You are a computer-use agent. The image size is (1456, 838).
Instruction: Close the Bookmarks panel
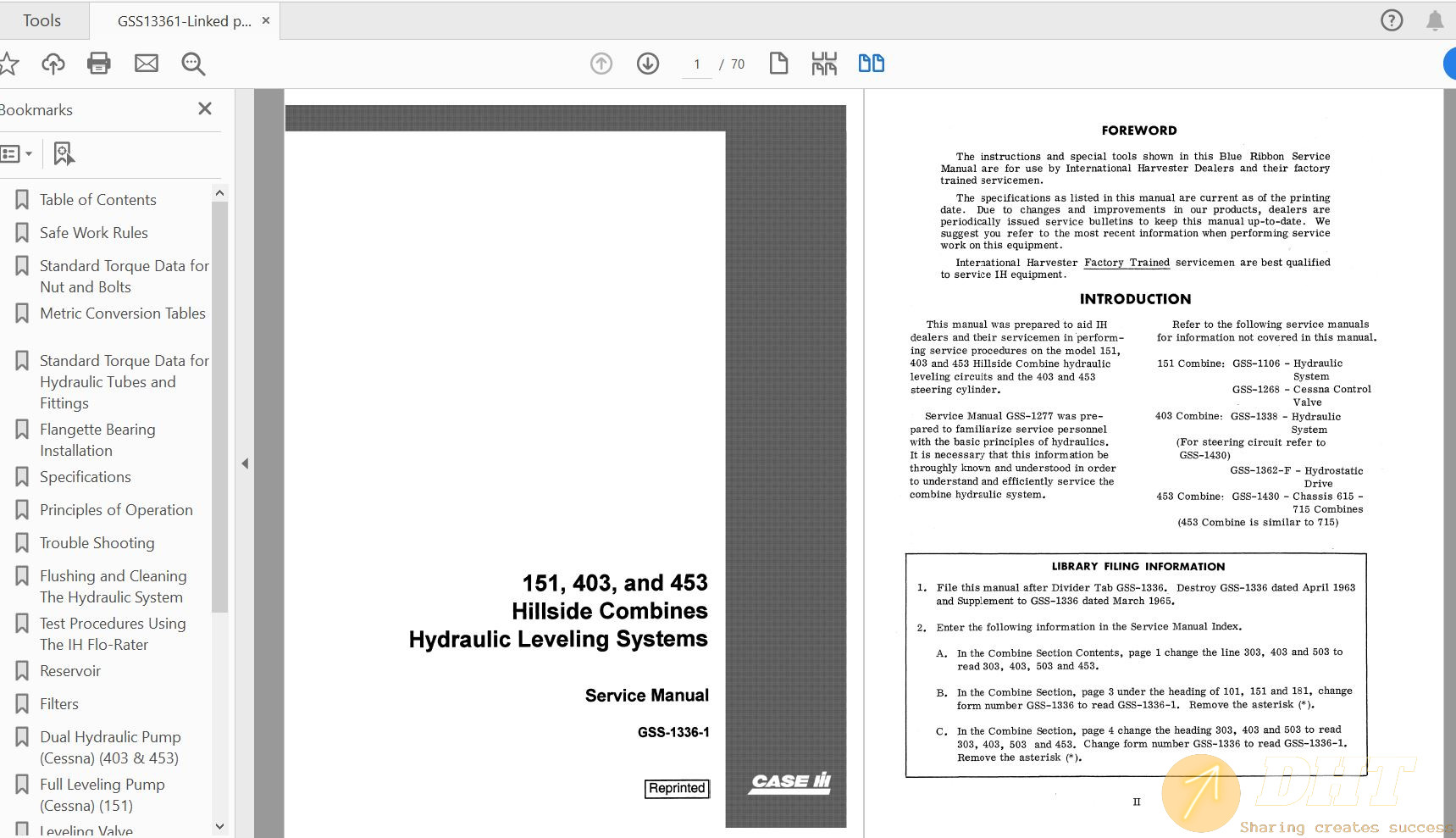coord(204,108)
